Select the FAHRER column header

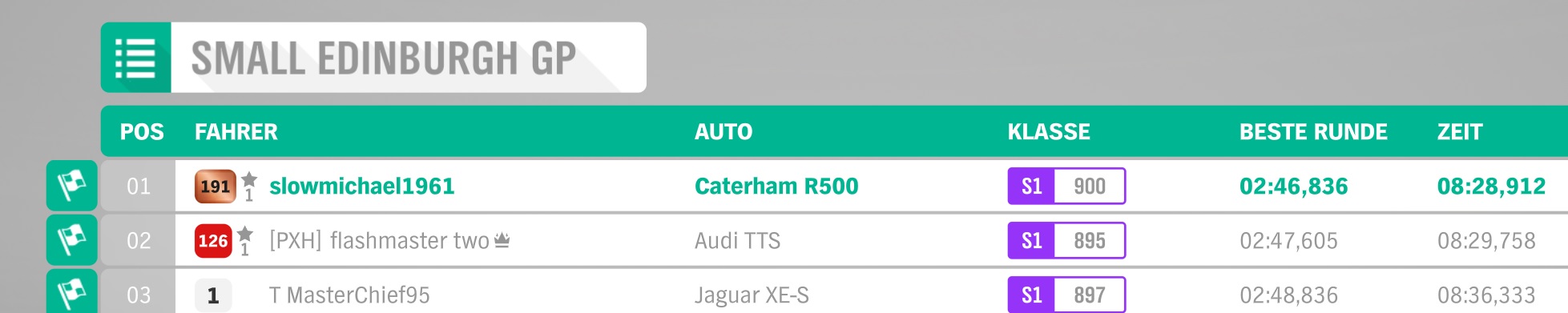point(236,132)
